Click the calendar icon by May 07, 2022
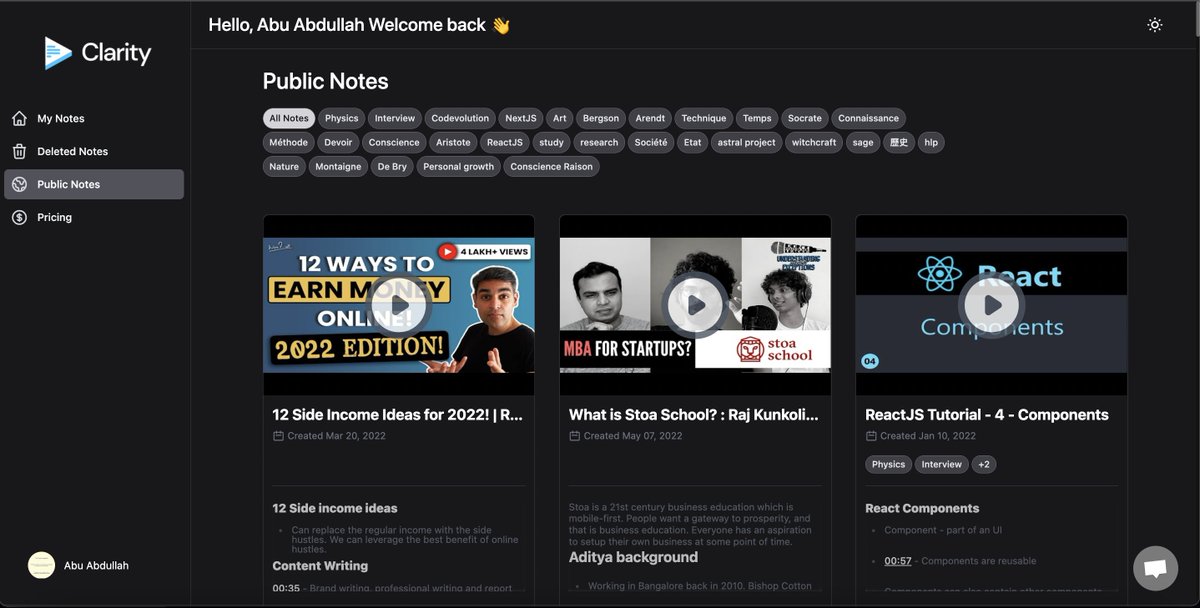Screen dimensions: 1200x608 pos(574,436)
